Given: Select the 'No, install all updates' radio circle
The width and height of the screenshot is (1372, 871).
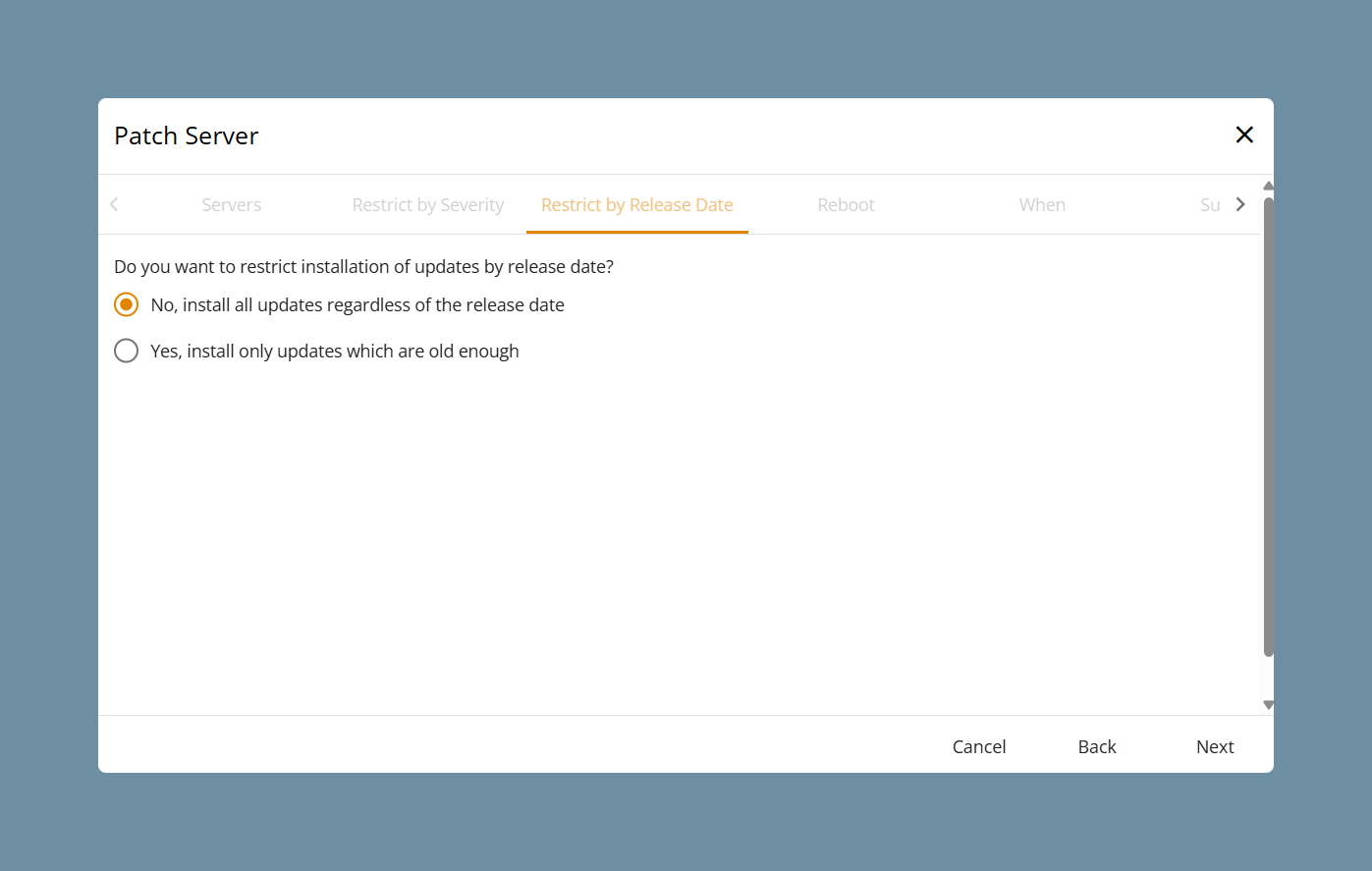Looking at the screenshot, I should [x=126, y=304].
